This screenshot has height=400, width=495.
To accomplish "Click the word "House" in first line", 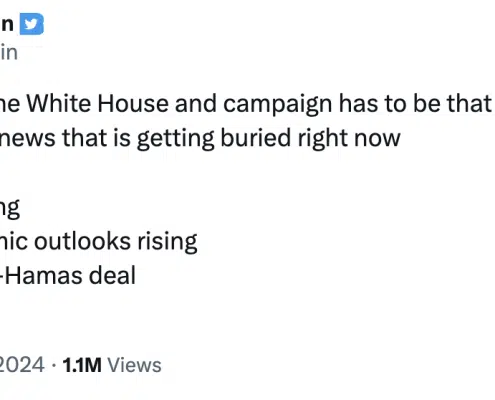I will 133,103.
